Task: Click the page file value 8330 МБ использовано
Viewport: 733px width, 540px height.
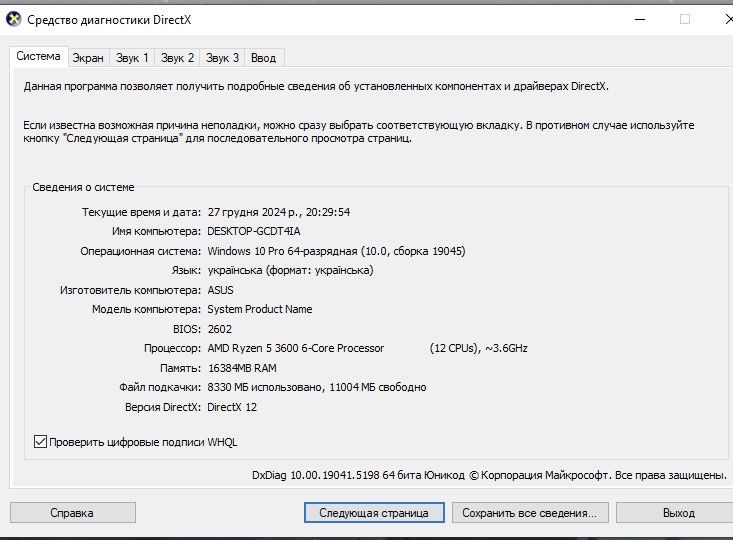Action: 316,388
